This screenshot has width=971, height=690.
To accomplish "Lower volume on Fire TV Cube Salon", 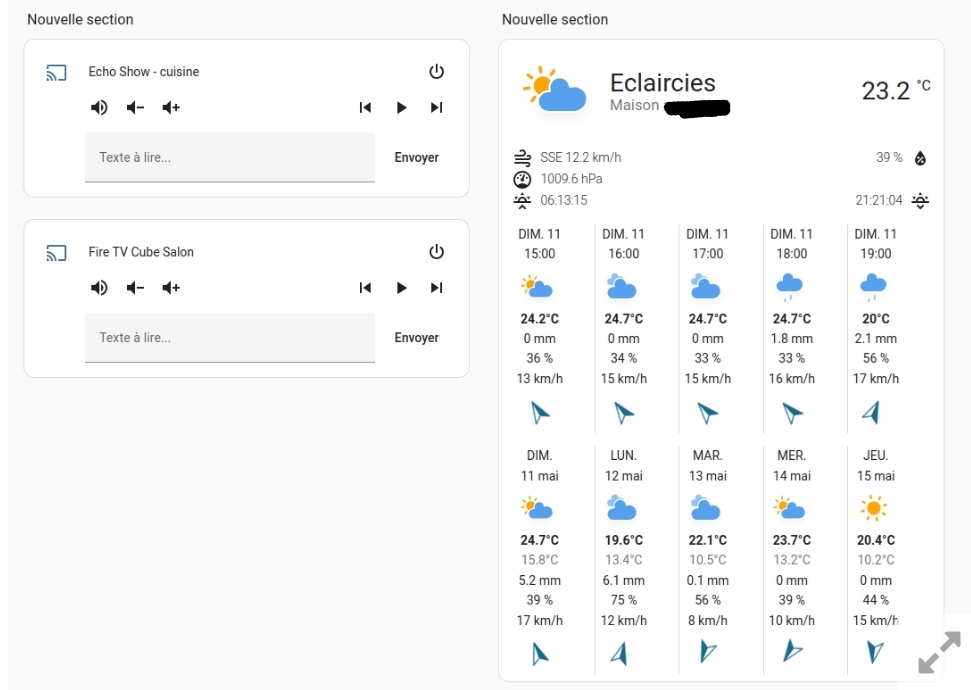I will (135, 288).
